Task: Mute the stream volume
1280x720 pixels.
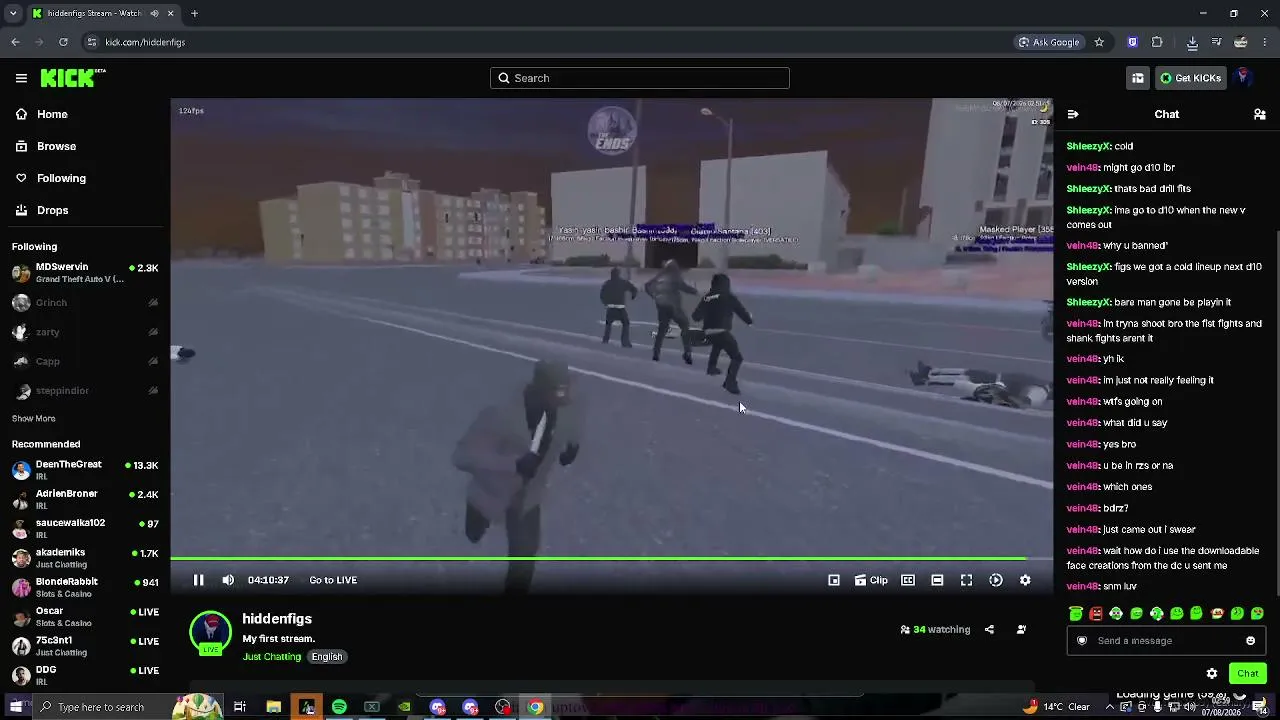Action: pyautogui.click(x=228, y=580)
